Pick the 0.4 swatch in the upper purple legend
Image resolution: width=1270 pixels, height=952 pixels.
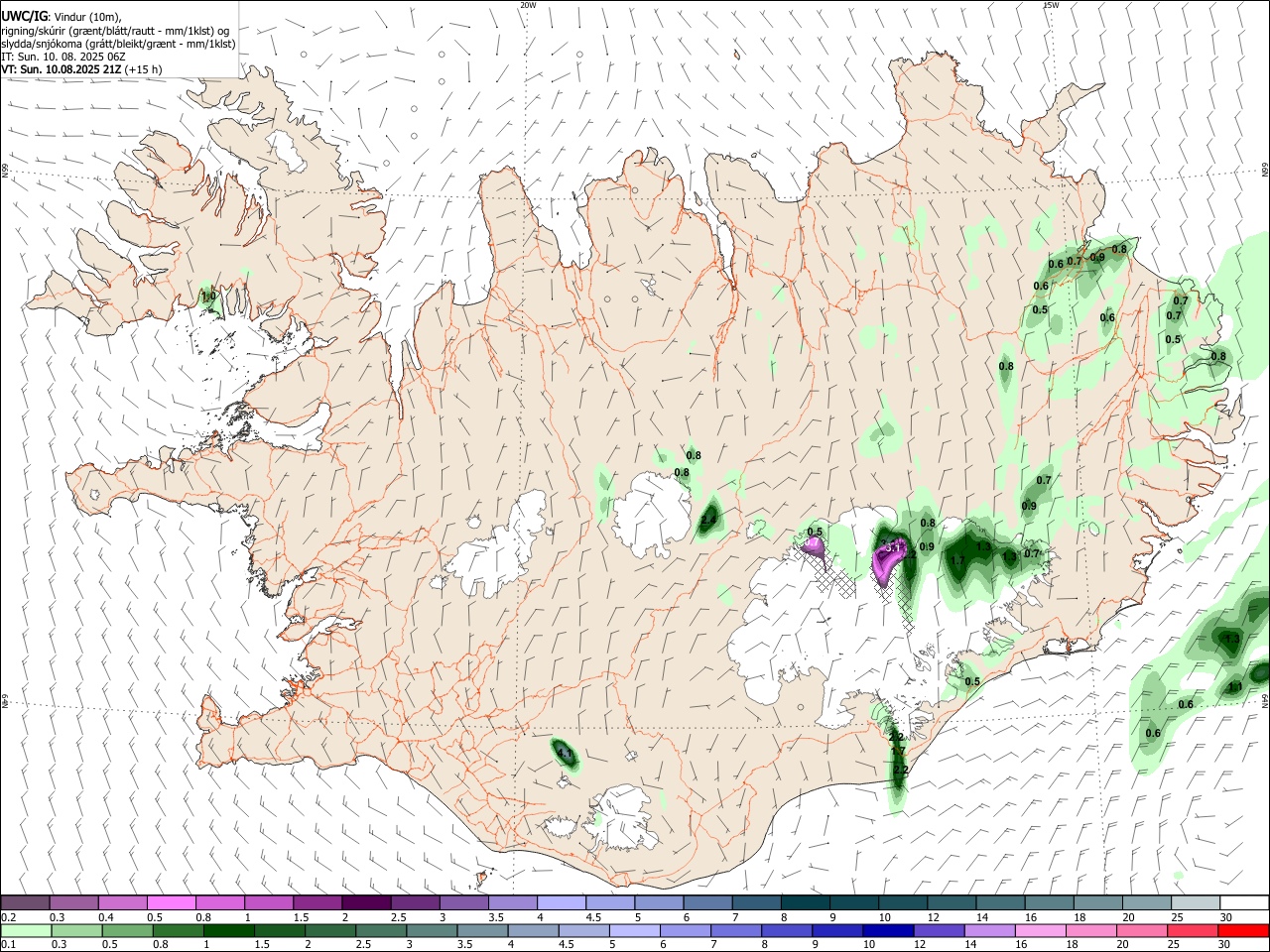(x=123, y=902)
